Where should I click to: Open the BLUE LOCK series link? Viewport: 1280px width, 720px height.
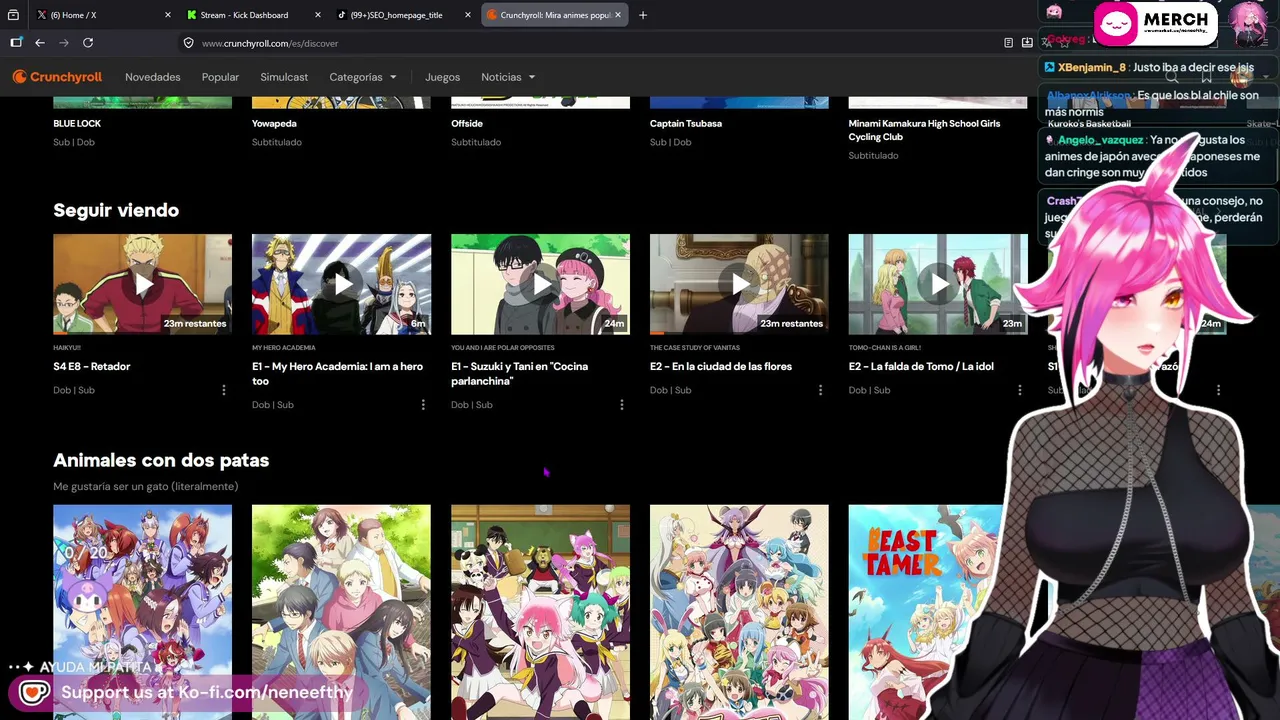pyautogui.click(x=77, y=123)
